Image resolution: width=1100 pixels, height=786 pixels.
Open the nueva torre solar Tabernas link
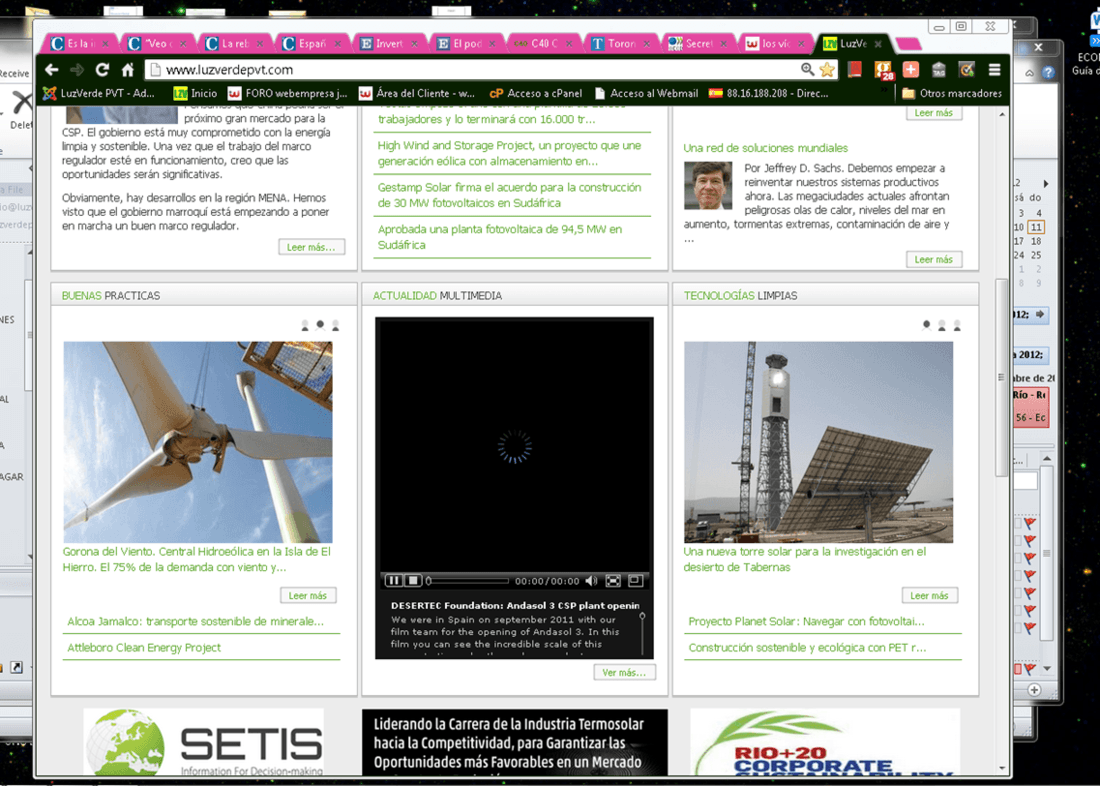click(805, 559)
